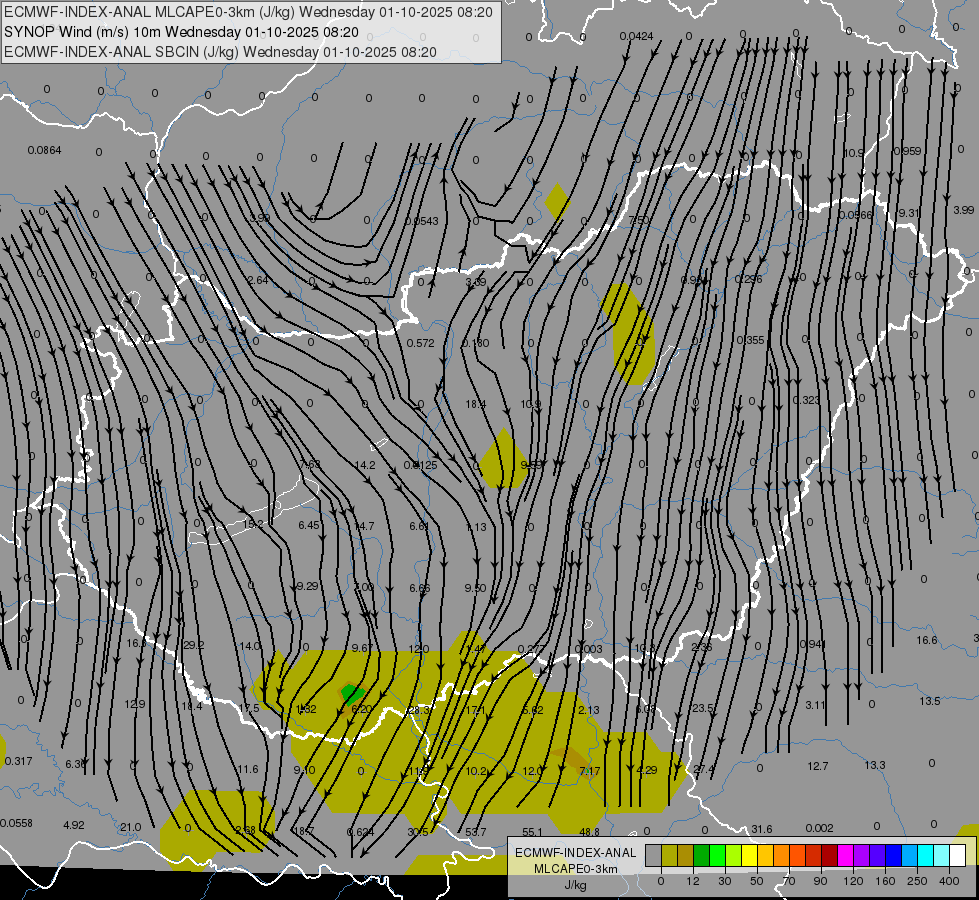Click the map value 48.8
The height and width of the screenshot is (900, 979).
point(589,832)
